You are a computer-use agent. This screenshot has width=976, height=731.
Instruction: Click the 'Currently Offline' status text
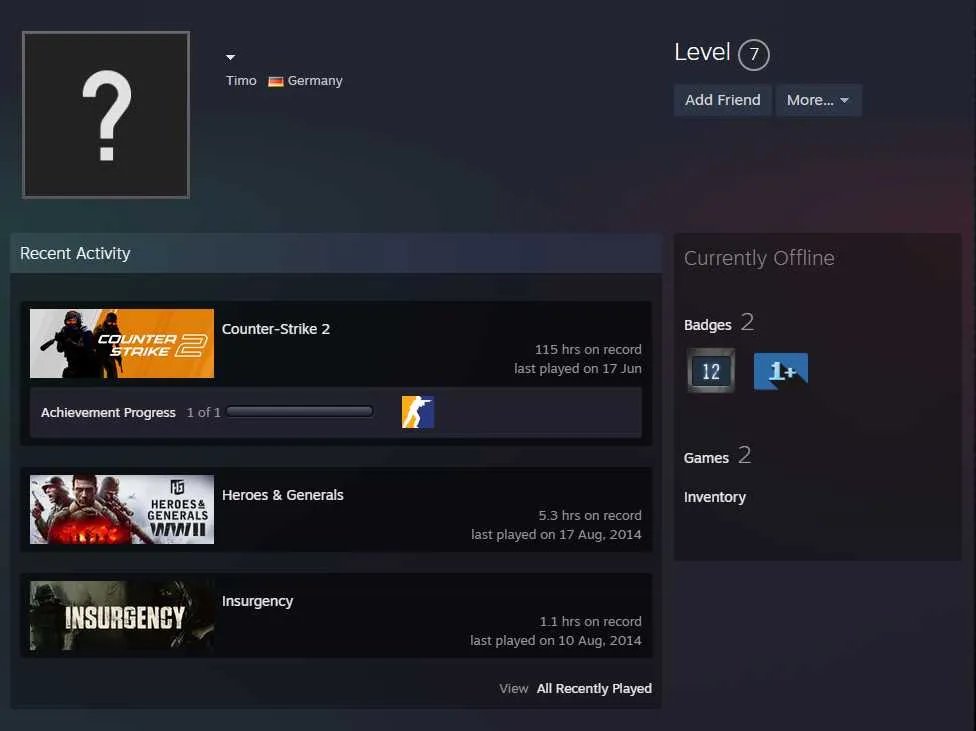[759, 258]
